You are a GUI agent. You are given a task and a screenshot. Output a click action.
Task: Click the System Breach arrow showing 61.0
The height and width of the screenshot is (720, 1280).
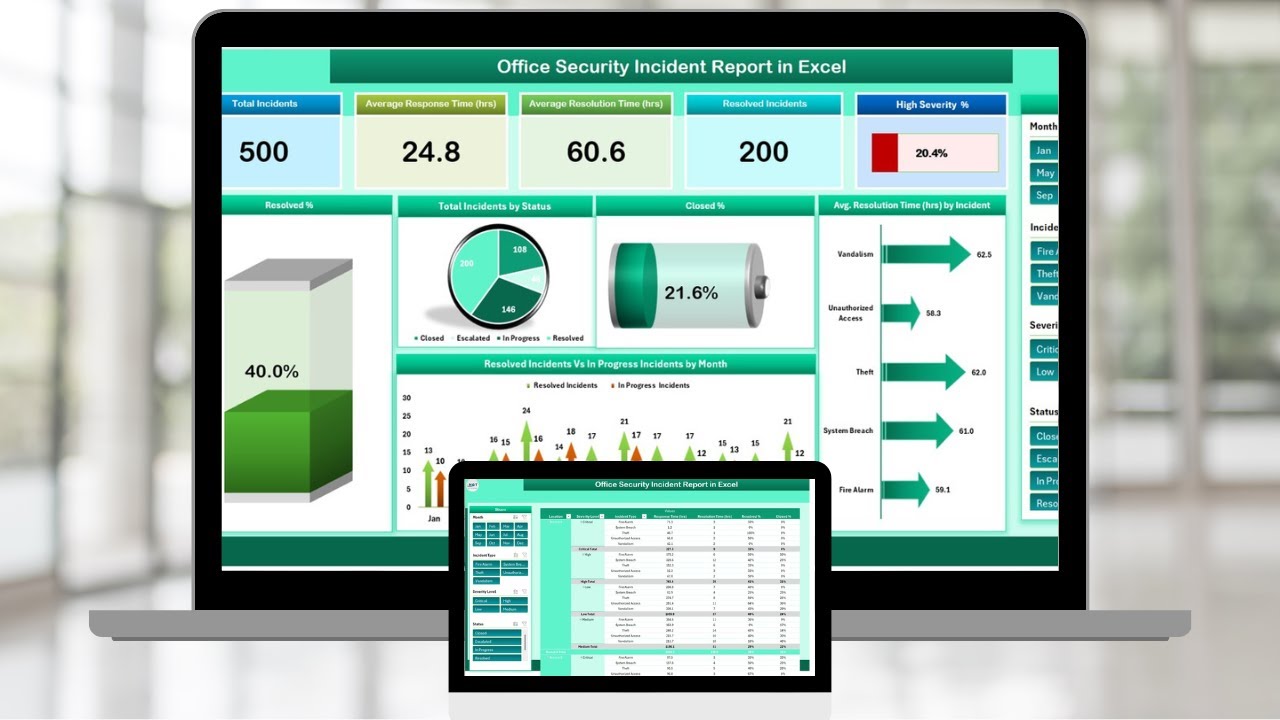pos(919,431)
